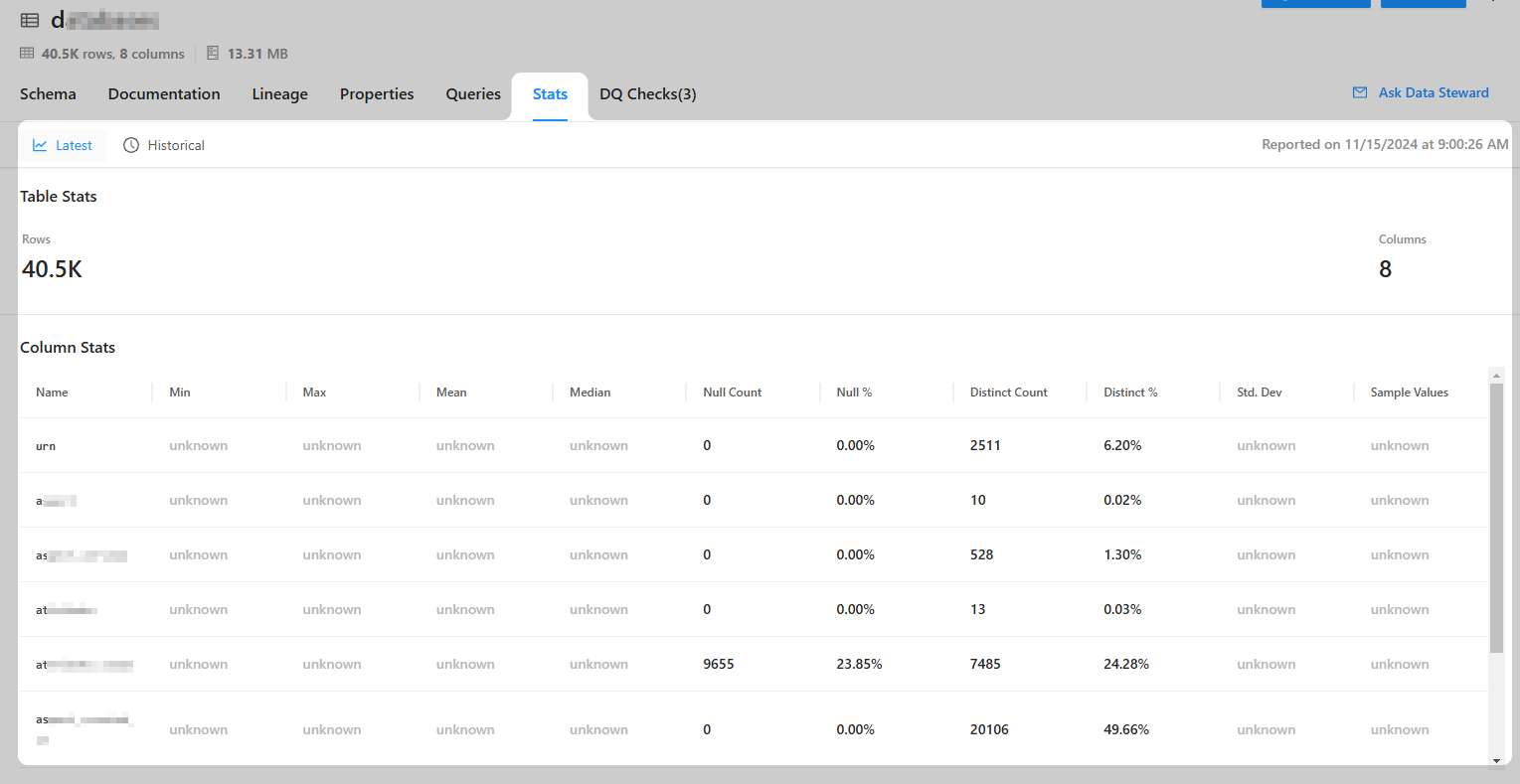
Task: Click the Historical clock icon
Action: click(x=131, y=145)
